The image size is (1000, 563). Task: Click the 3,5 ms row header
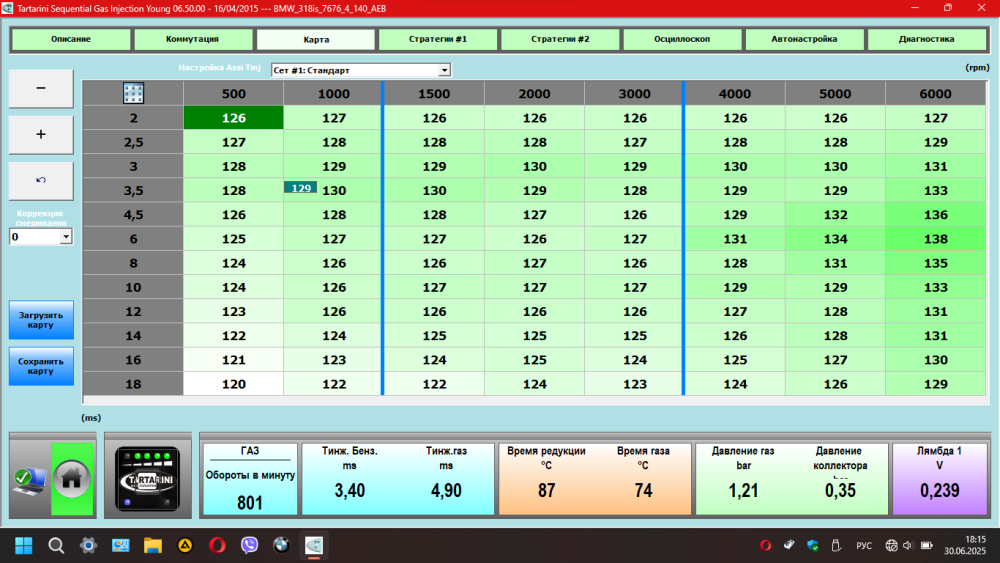tap(133, 191)
